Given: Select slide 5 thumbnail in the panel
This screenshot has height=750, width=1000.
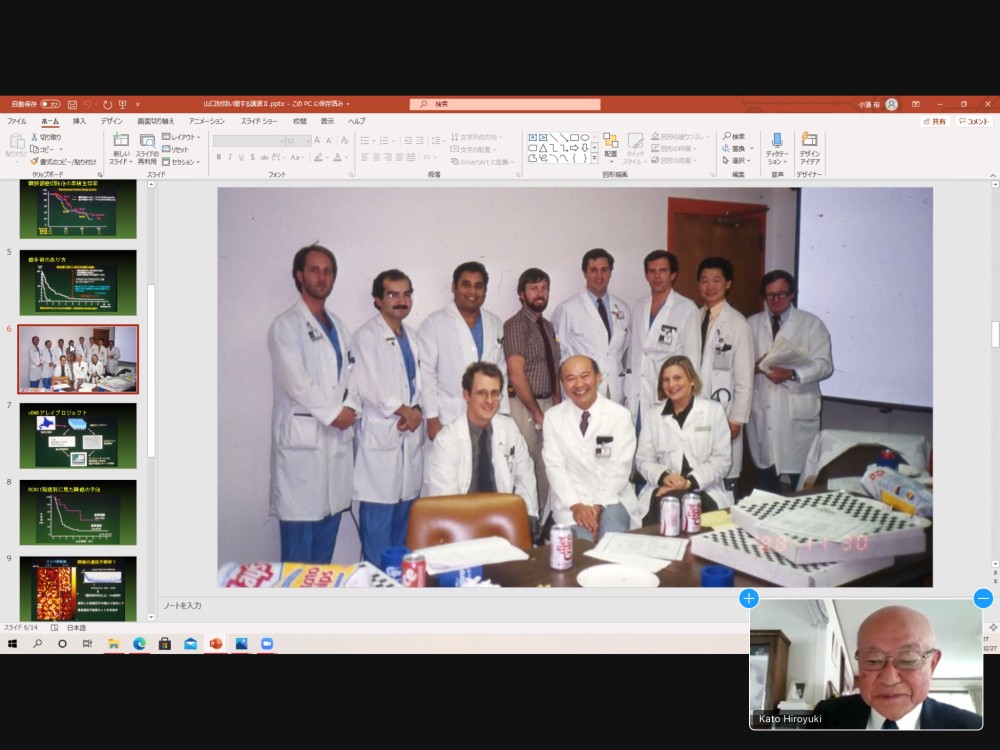Looking at the screenshot, I should pos(78,283).
